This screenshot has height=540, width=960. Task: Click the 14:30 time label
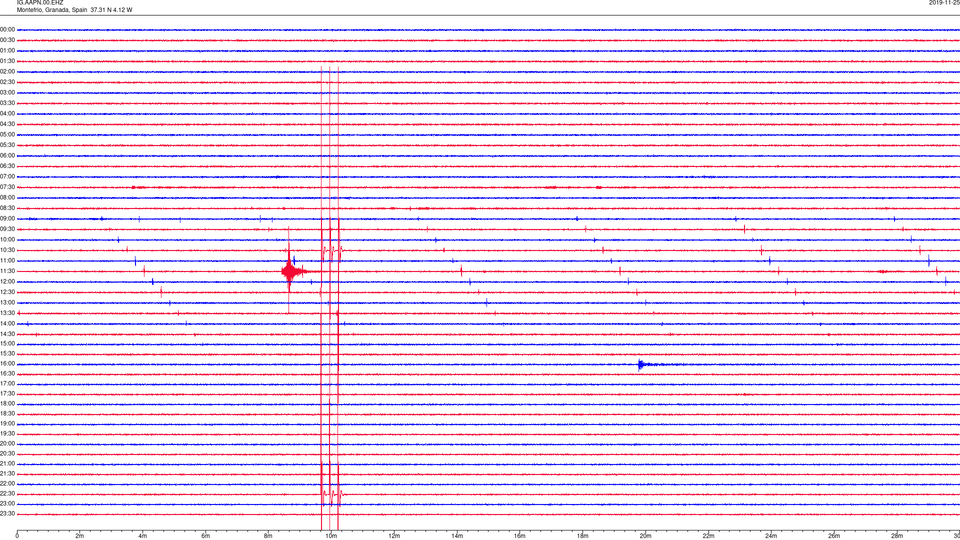click(7, 334)
